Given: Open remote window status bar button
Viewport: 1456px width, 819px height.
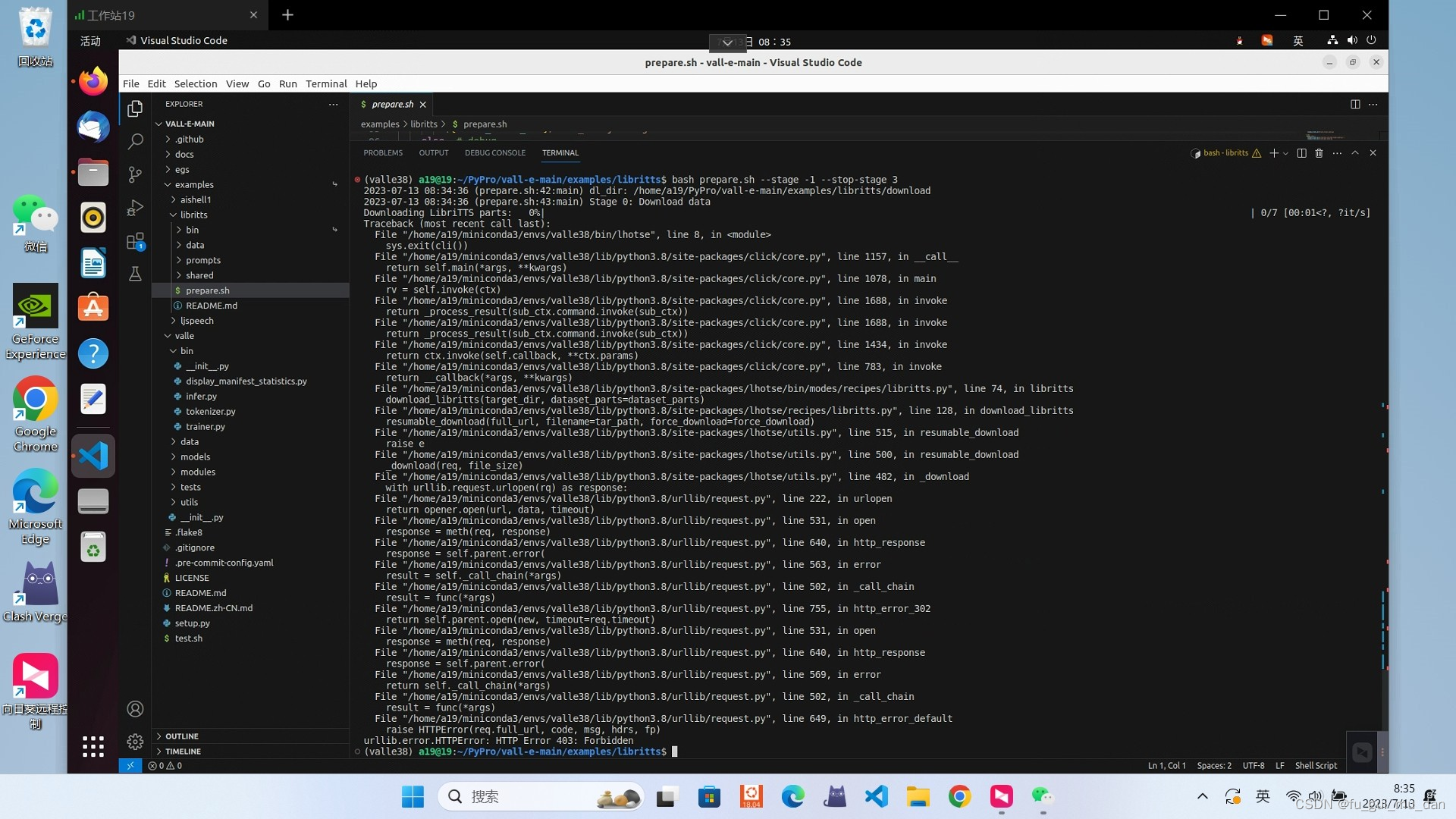Looking at the screenshot, I should [x=130, y=766].
